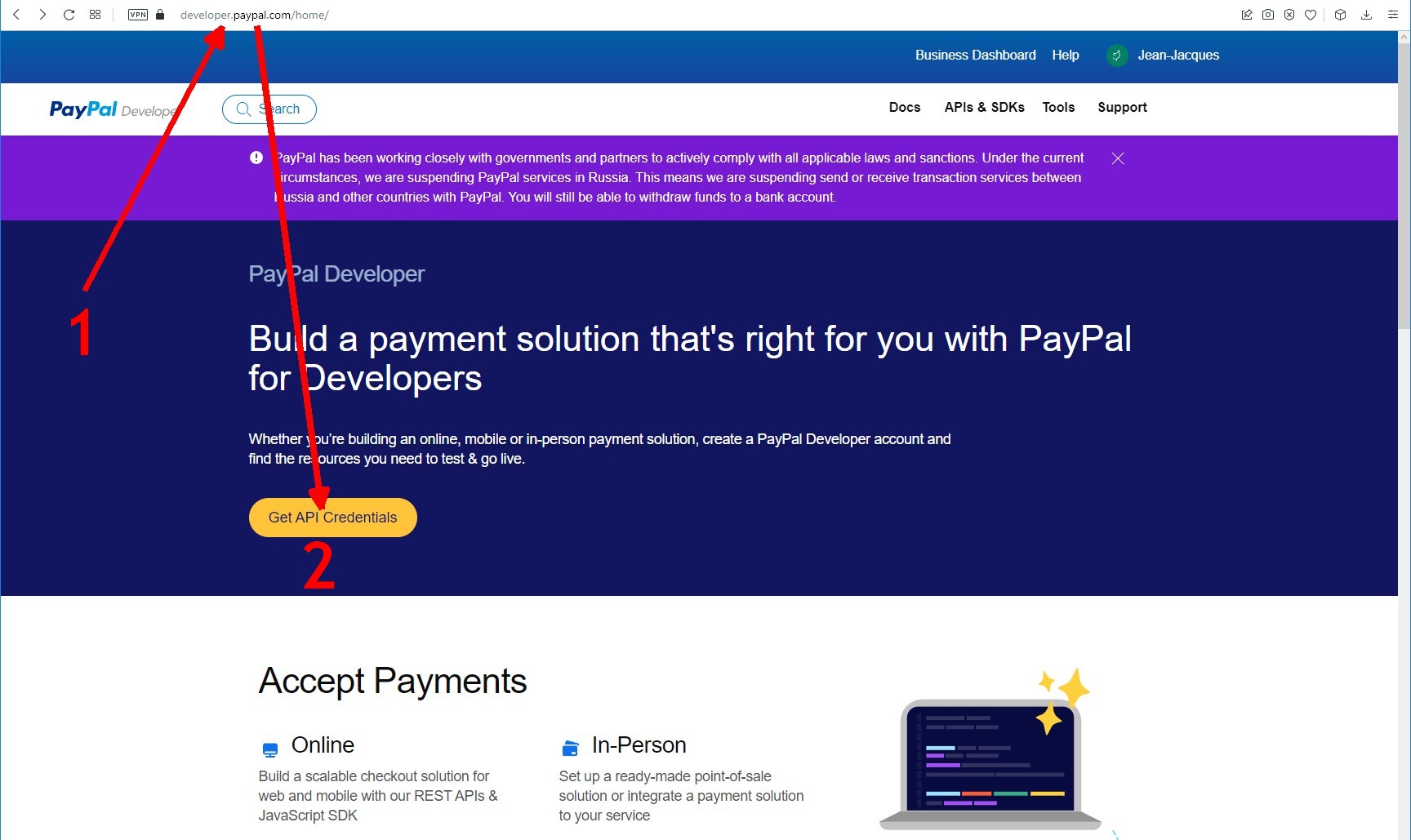
Task: Go back with the browser back arrow
Action: [x=16, y=15]
